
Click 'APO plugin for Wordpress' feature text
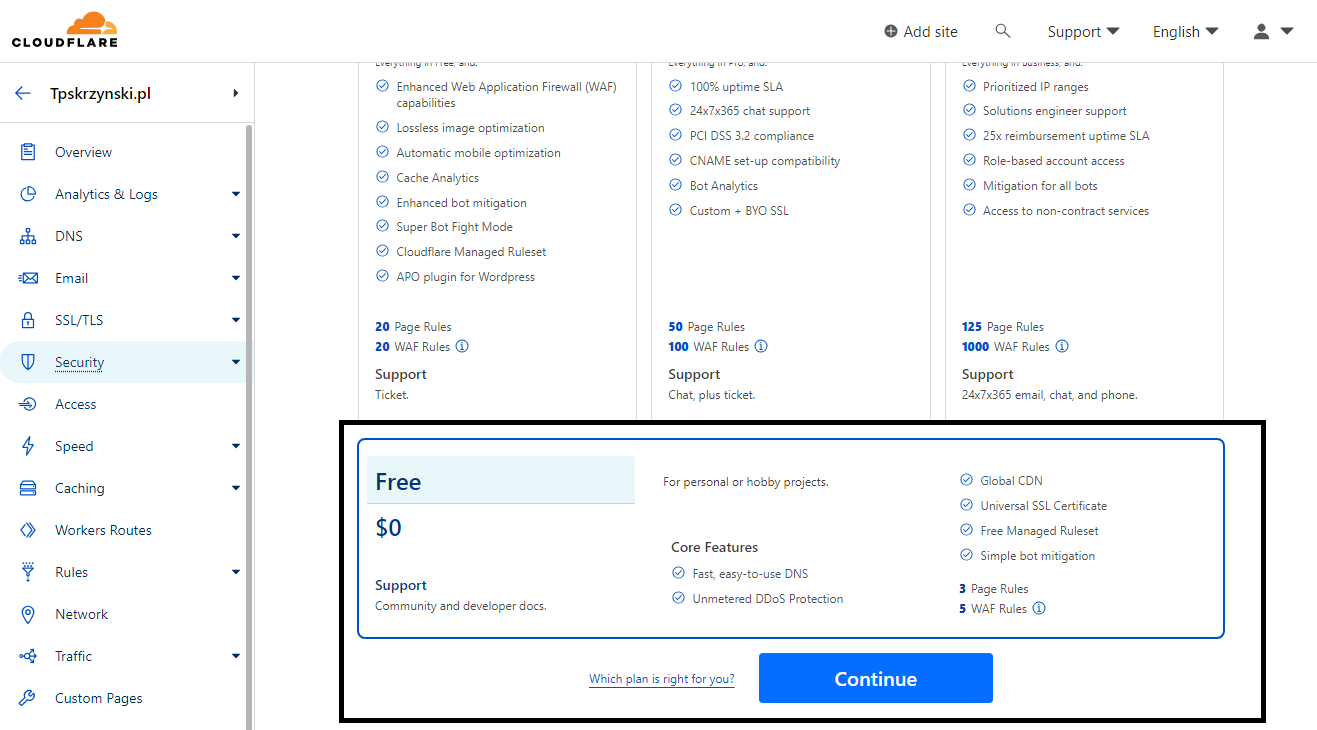(x=466, y=277)
